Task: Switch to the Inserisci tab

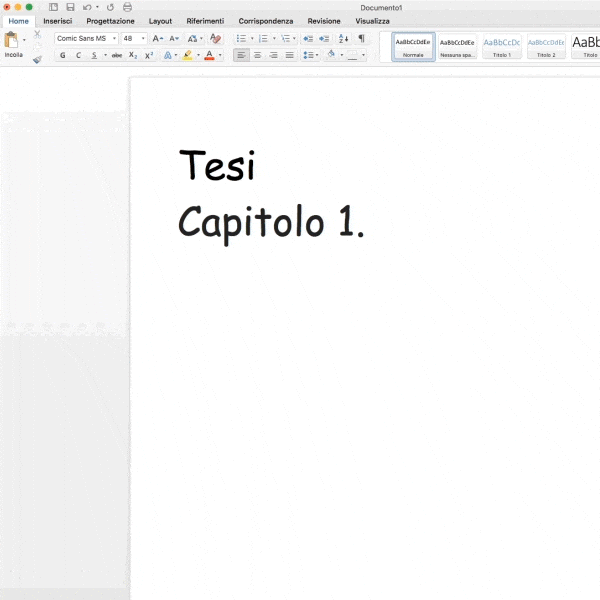Action: pos(57,21)
